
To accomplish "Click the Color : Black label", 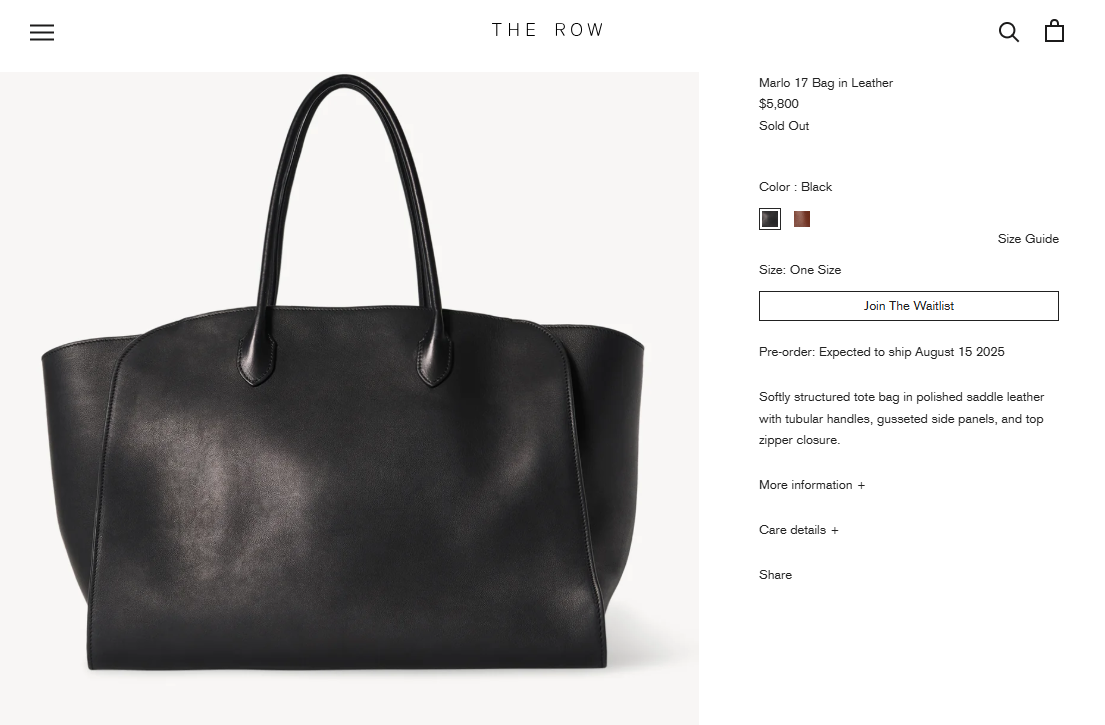I will 795,187.
